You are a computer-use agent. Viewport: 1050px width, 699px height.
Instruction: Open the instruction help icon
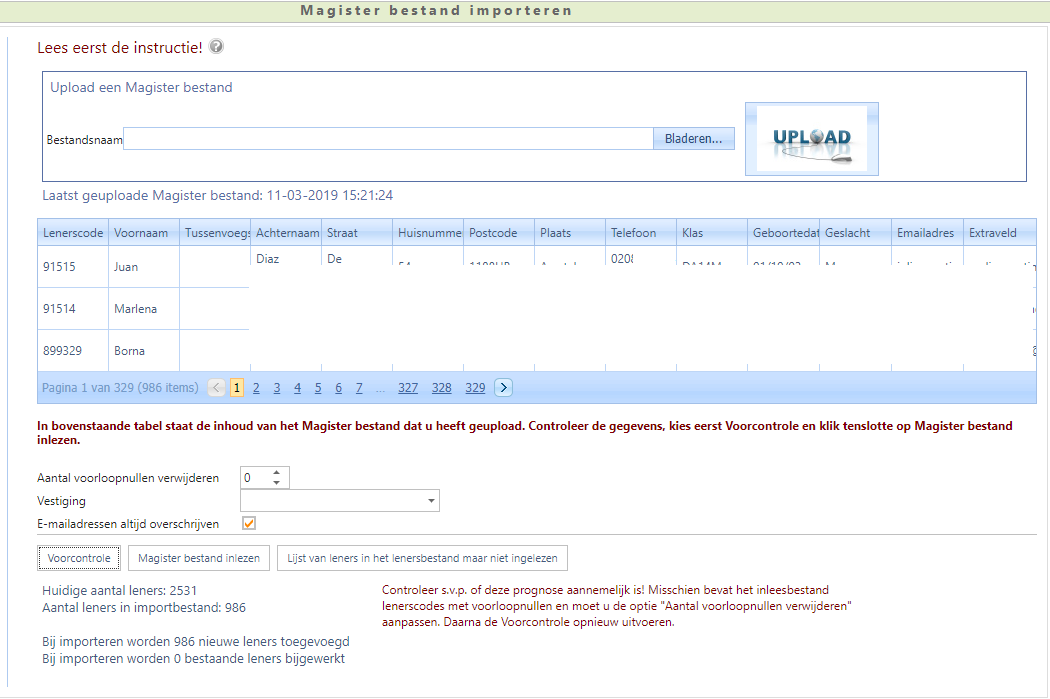click(x=216, y=47)
